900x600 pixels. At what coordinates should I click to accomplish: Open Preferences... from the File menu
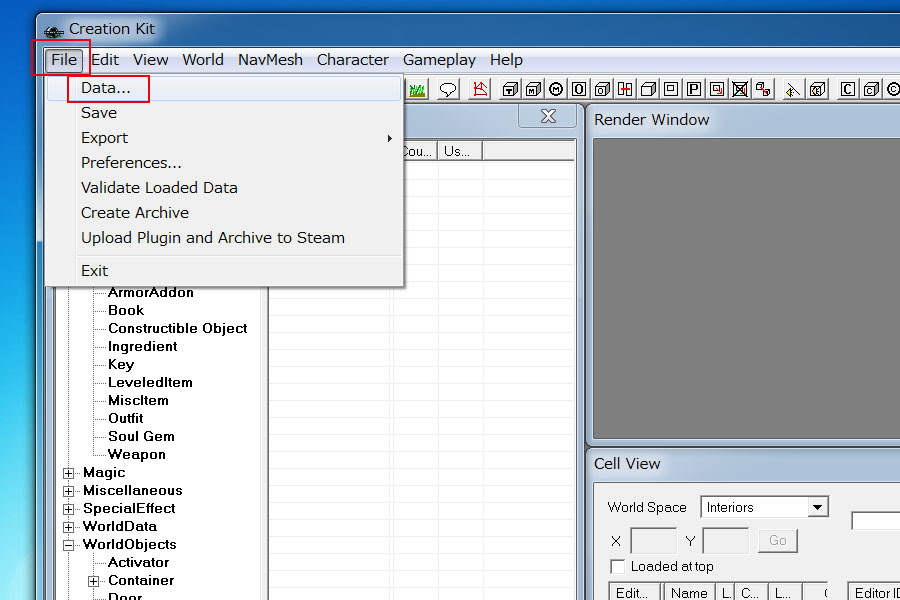pos(224,163)
